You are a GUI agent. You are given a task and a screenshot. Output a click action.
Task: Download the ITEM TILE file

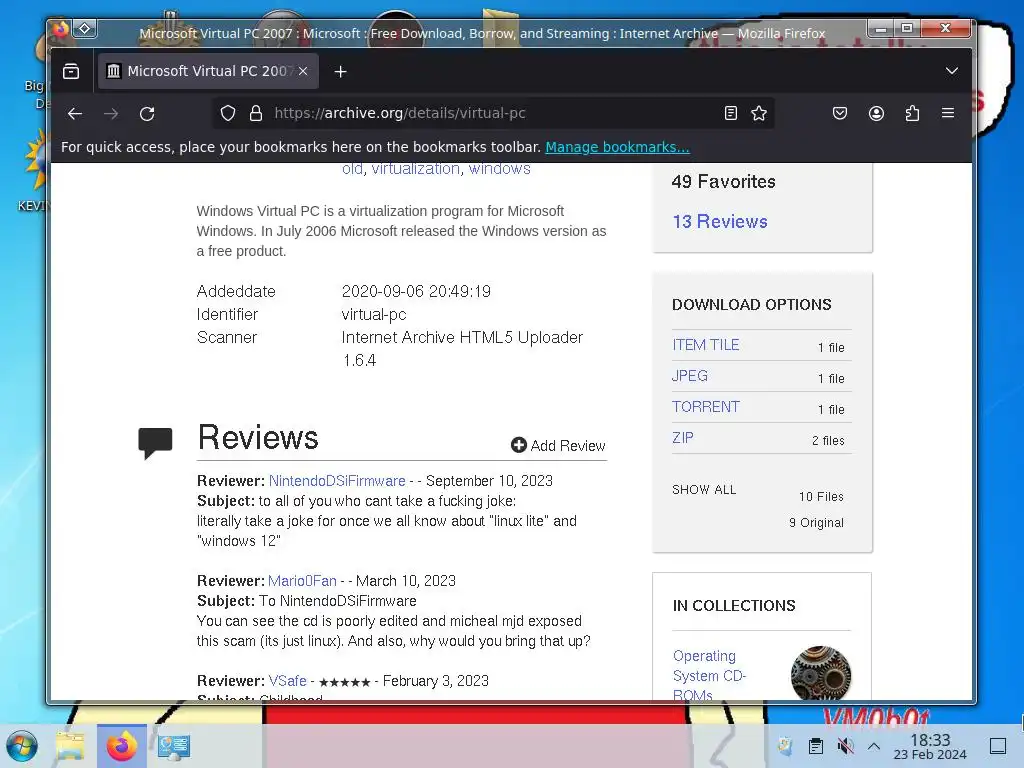(705, 345)
